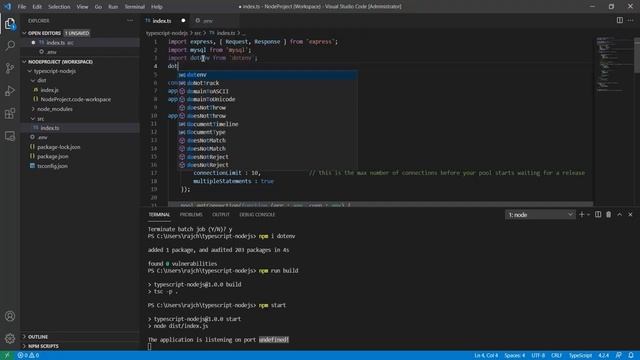Open Source Control view

pos(10,68)
